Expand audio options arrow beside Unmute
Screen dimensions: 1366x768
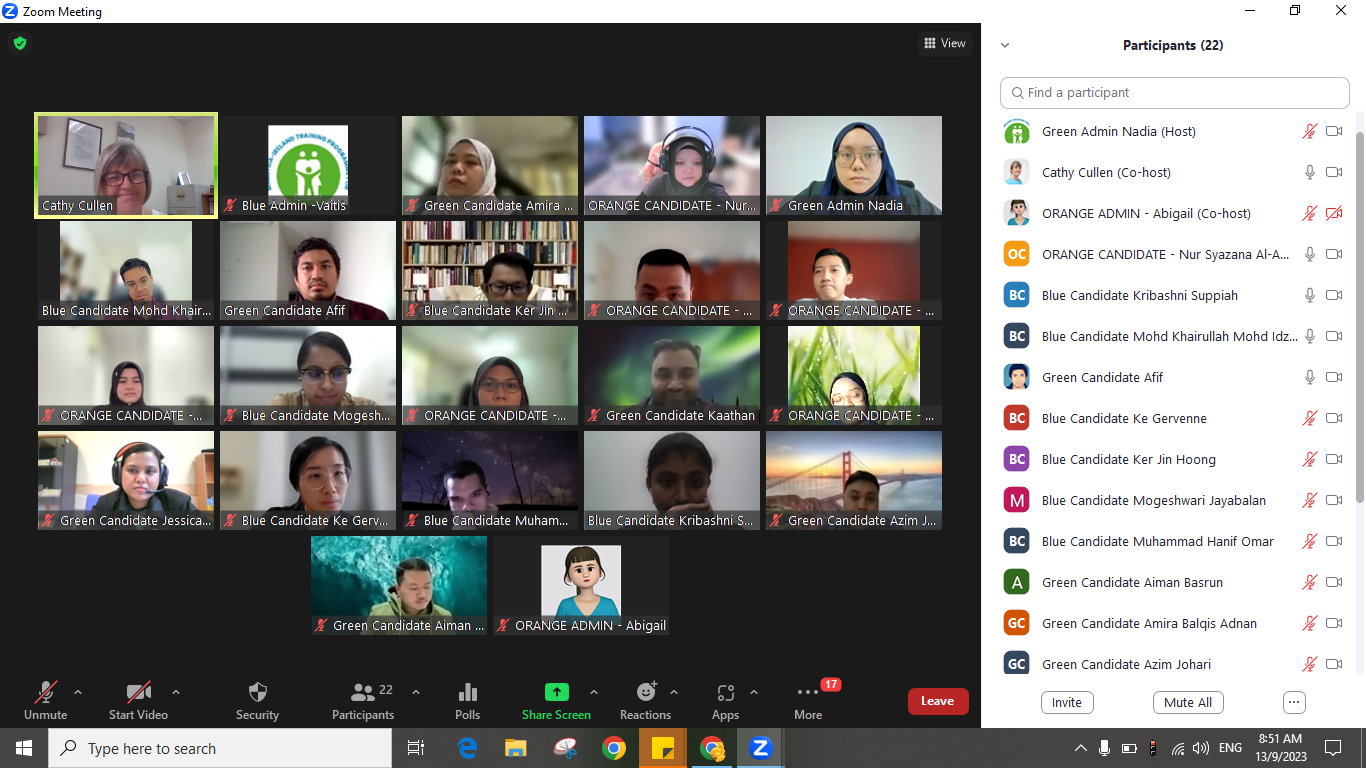78,692
